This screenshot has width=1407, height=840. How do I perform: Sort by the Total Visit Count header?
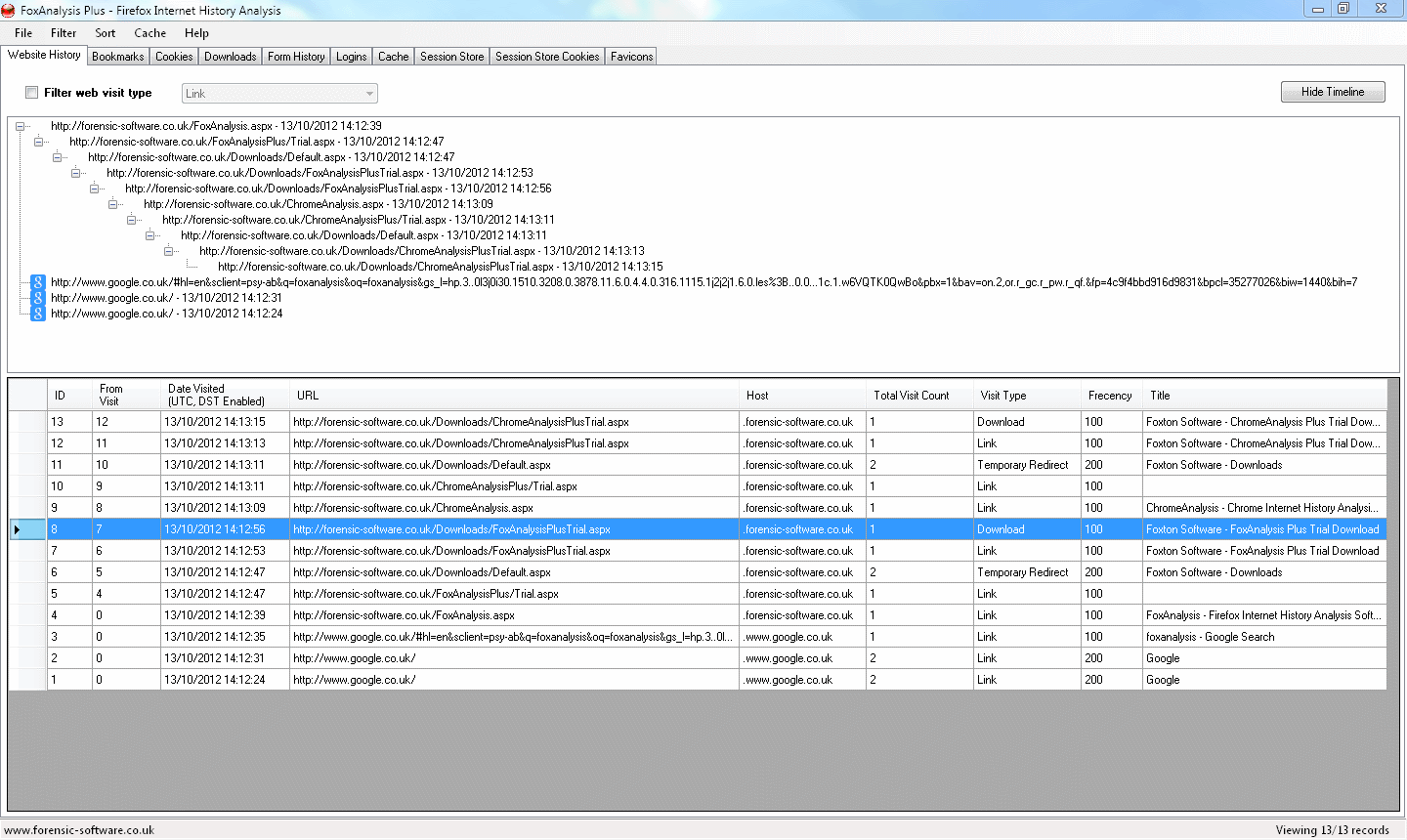[x=920, y=396]
